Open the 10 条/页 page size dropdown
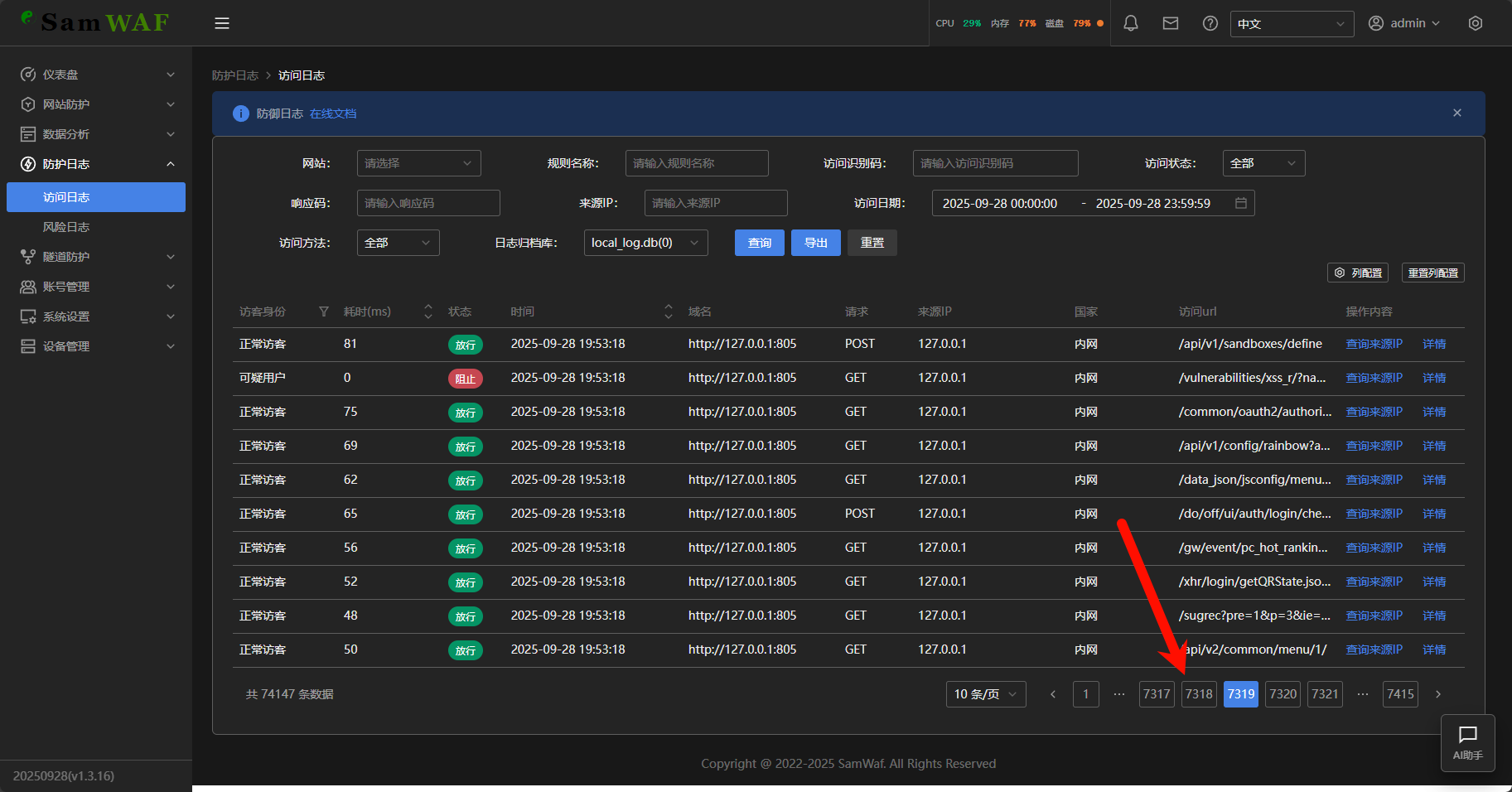 [x=985, y=694]
